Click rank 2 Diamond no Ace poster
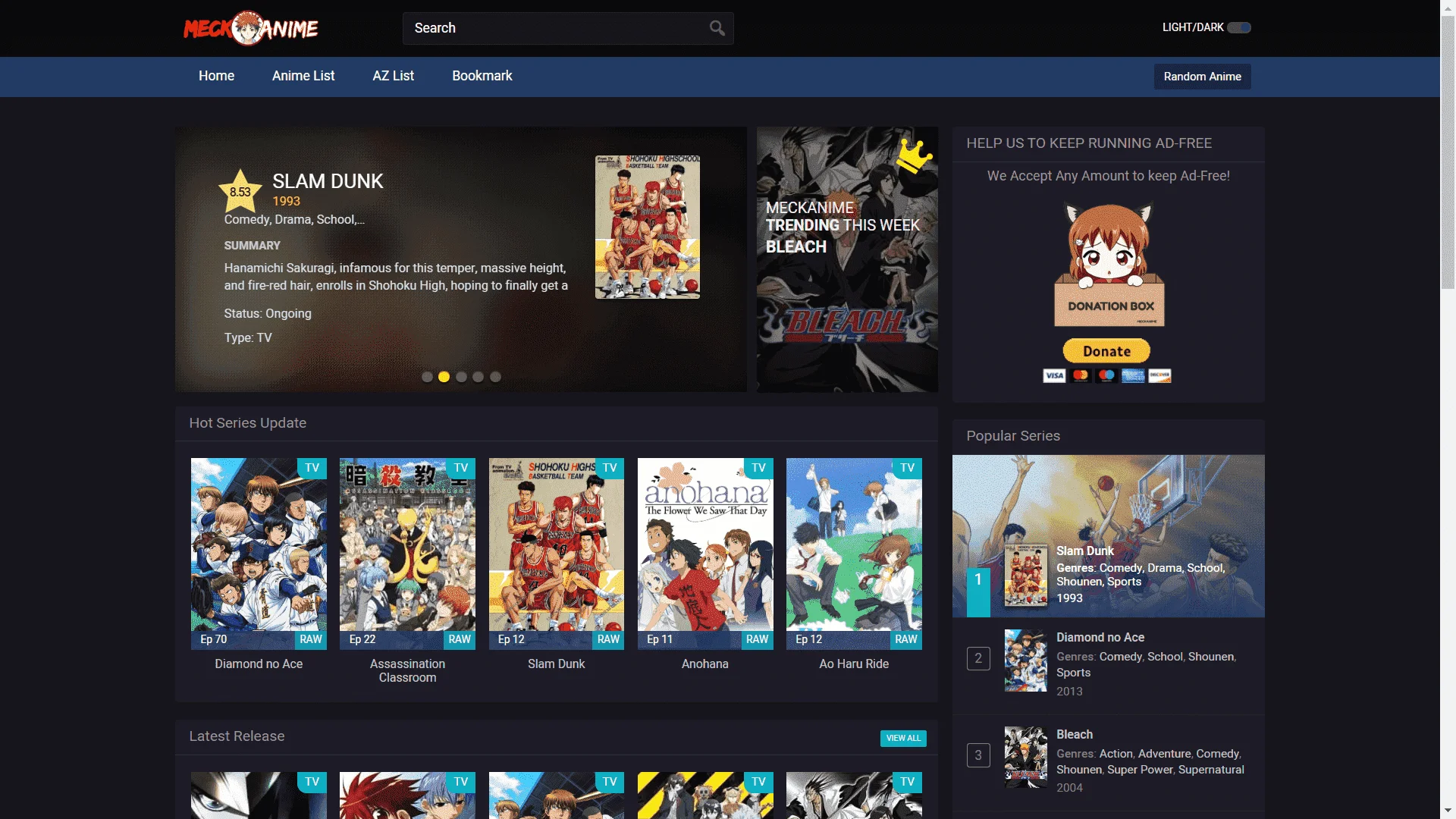Image resolution: width=1456 pixels, height=819 pixels. pyautogui.click(x=1026, y=660)
